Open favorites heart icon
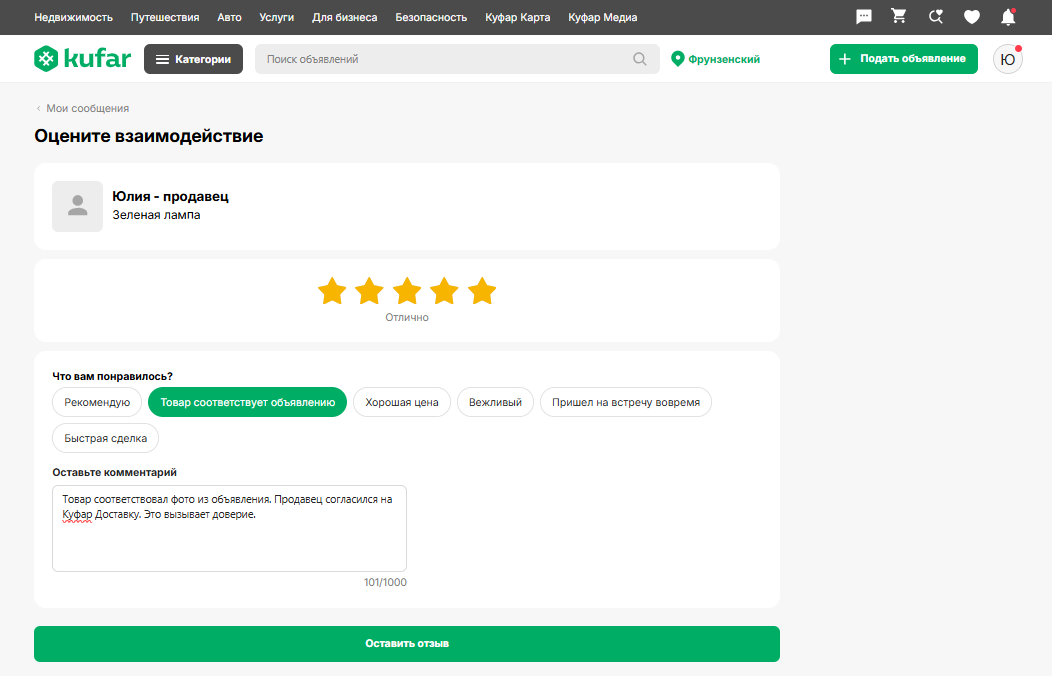1052x676 pixels. [x=971, y=17]
